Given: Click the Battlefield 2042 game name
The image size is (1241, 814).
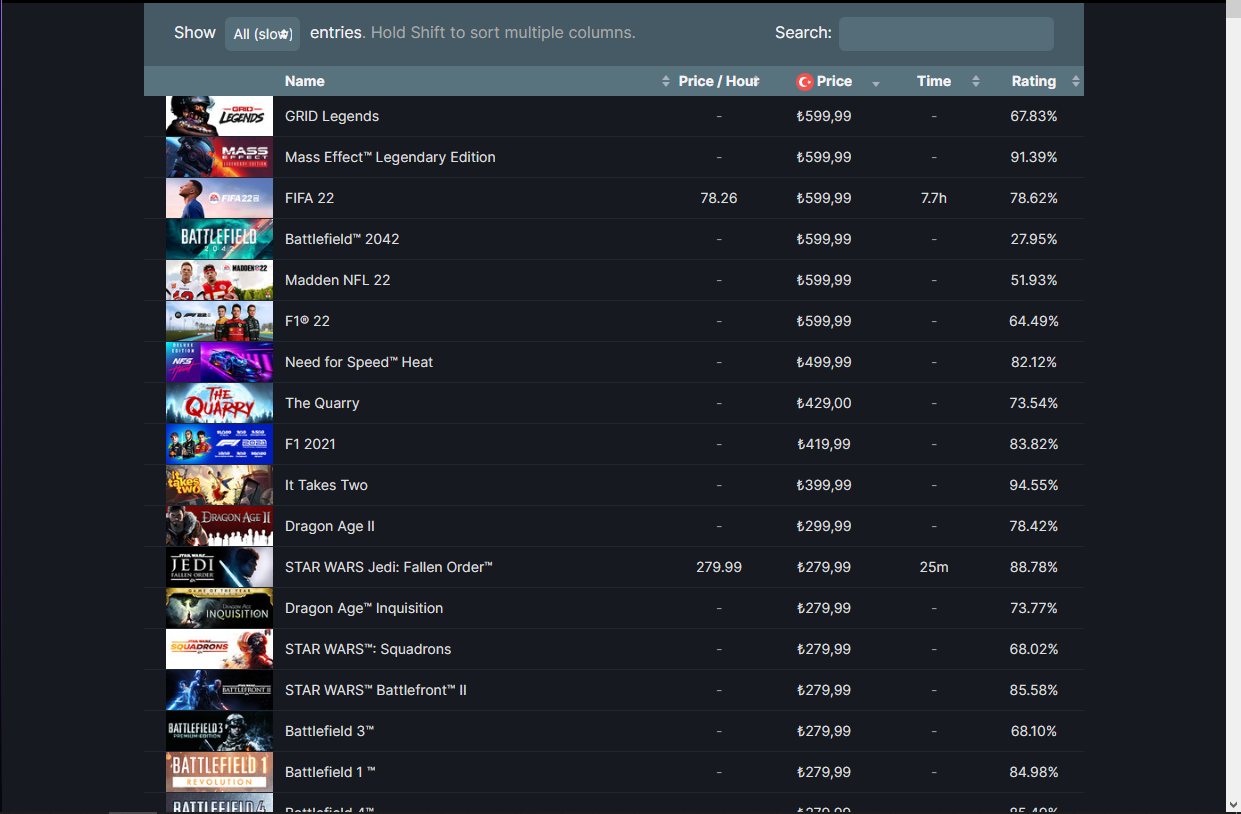Looking at the screenshot, I should coord(342,239).
